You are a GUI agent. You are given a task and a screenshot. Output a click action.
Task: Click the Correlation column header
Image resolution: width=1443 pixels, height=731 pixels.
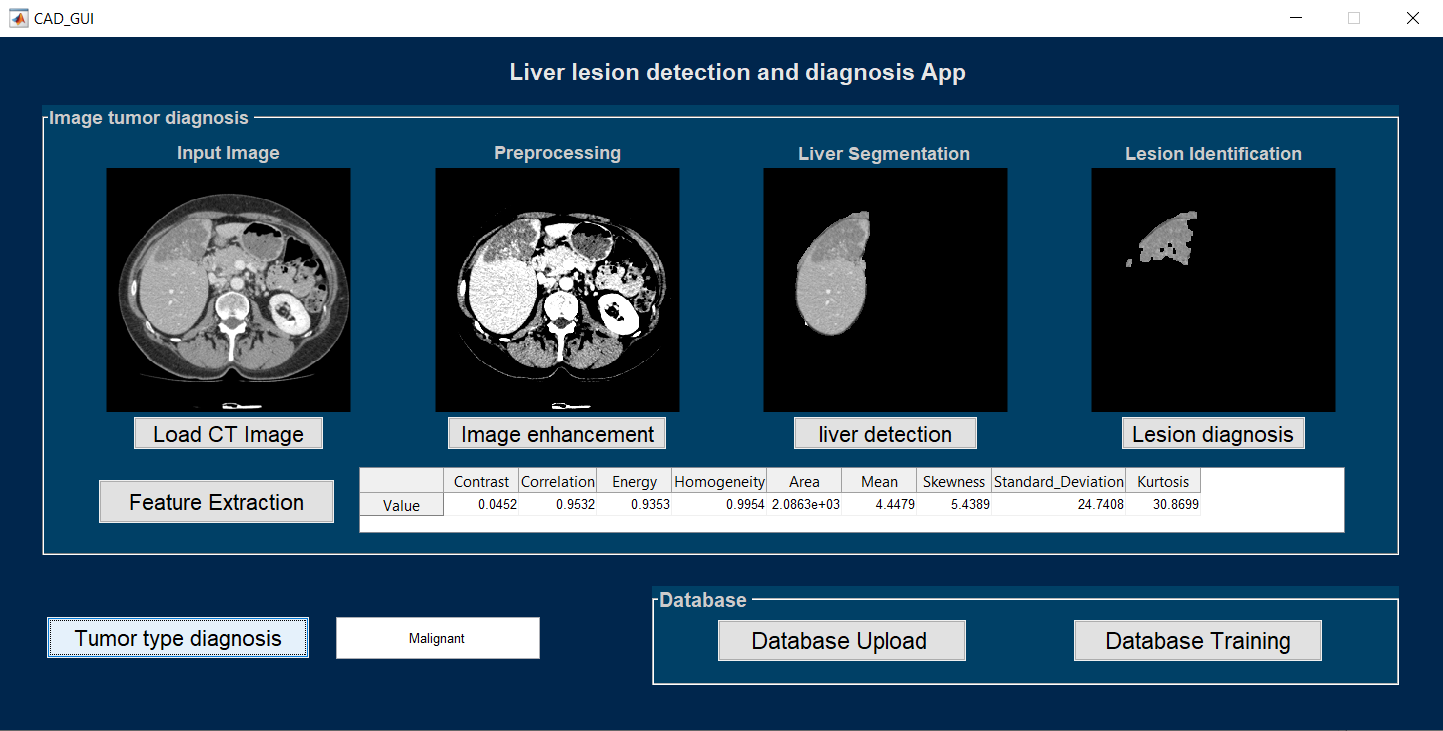557,481
